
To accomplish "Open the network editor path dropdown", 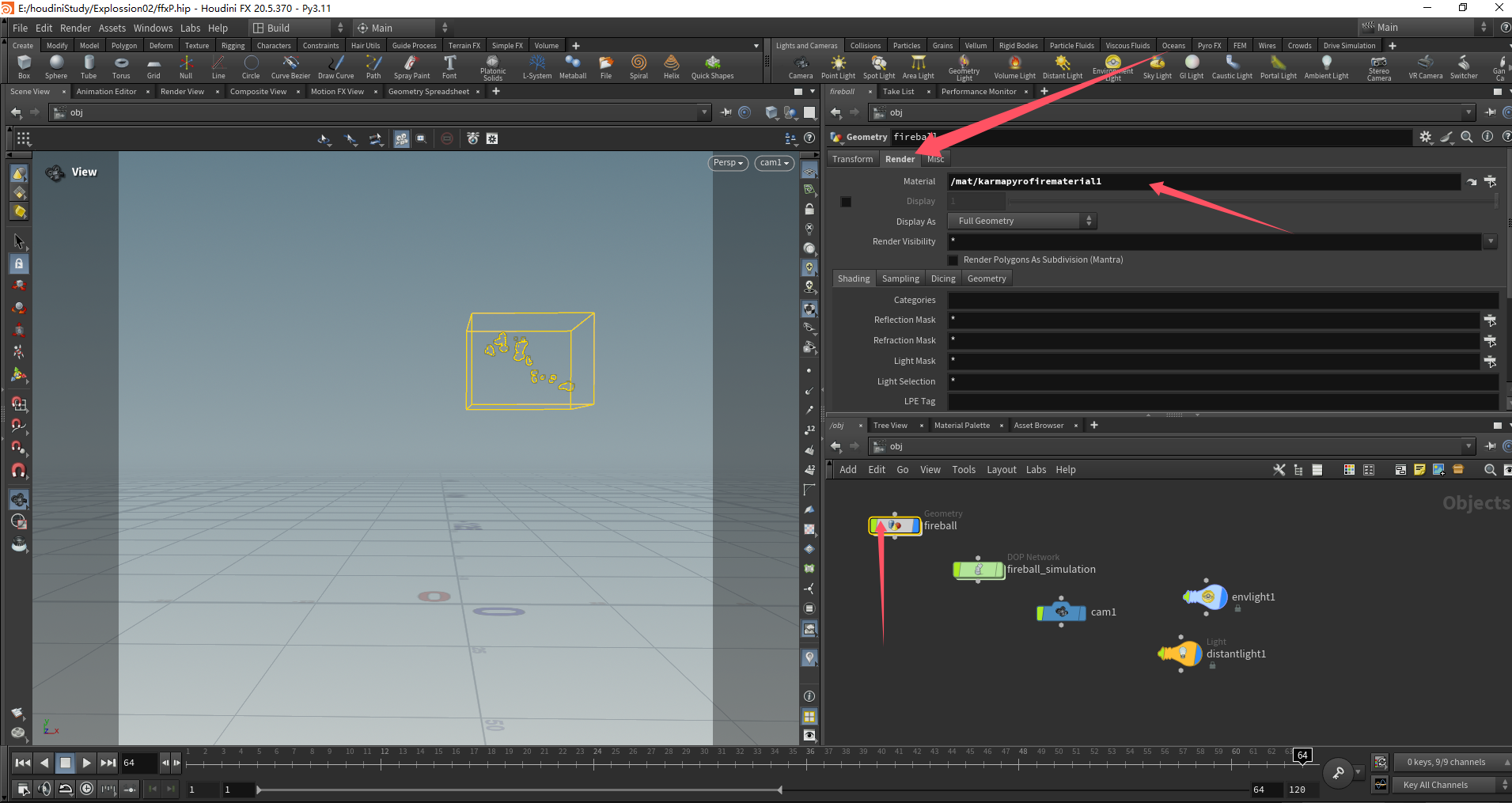I will pos(1468,446).
